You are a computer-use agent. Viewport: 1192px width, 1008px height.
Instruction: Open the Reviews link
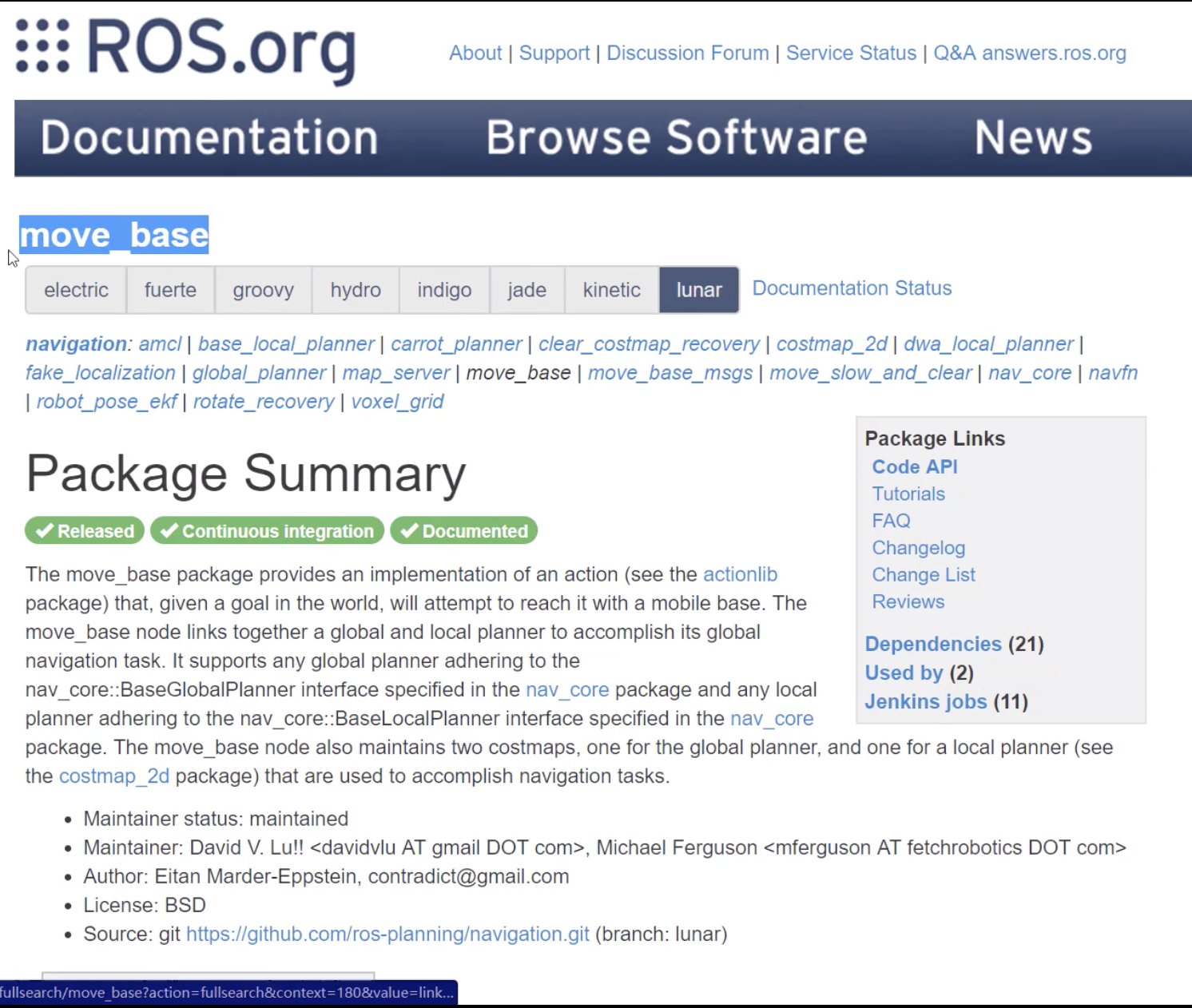(x=908, y=602)
